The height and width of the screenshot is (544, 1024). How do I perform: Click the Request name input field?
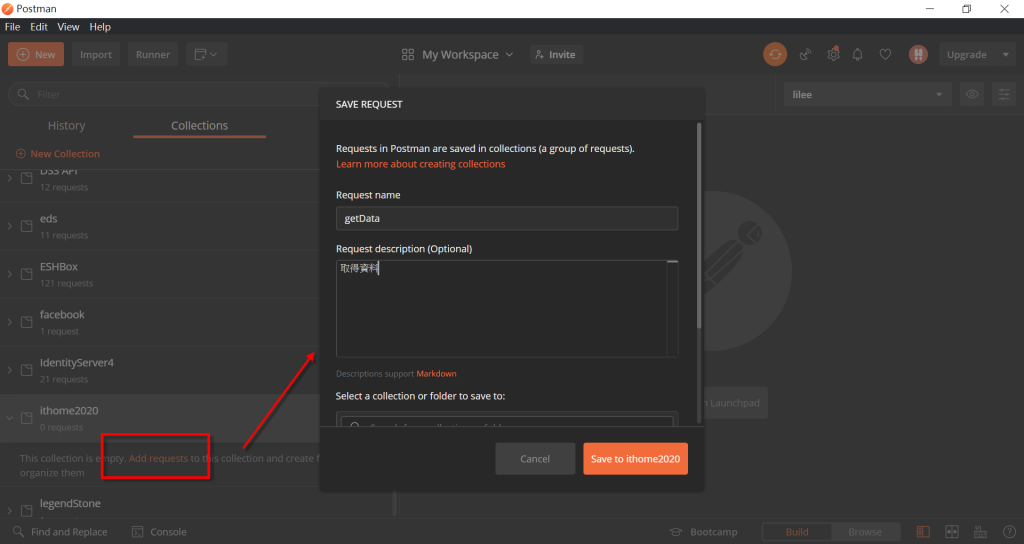(507, 218)
